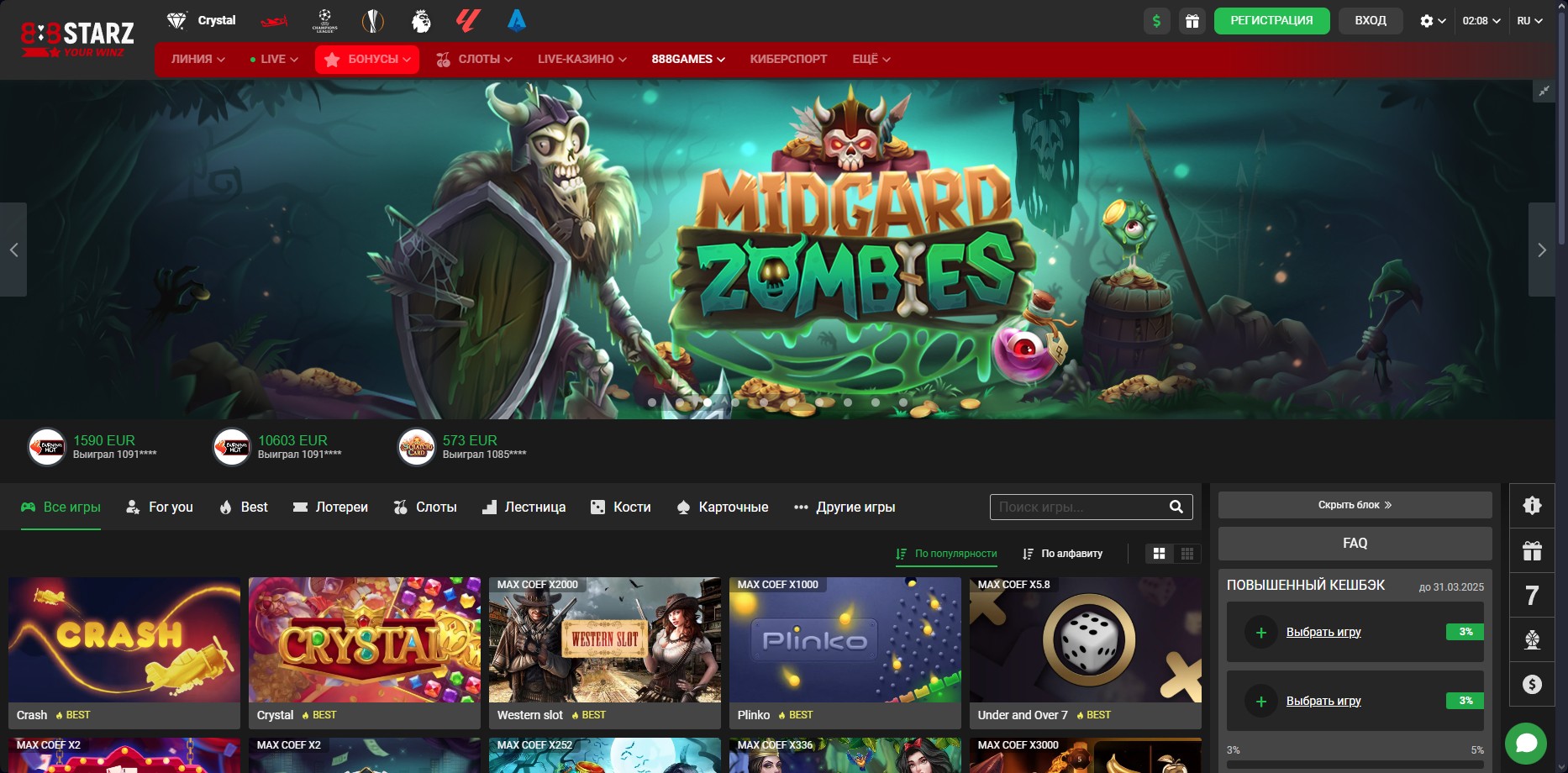The image size is (1568, 773).
Task: Open the Under and Over 7 thumbnail
Action: click(1086, 639)
